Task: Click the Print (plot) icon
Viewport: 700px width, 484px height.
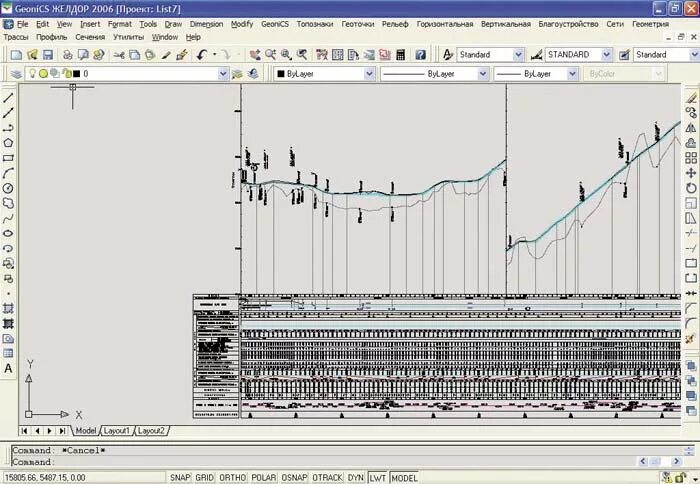Action: click(67, 55)
